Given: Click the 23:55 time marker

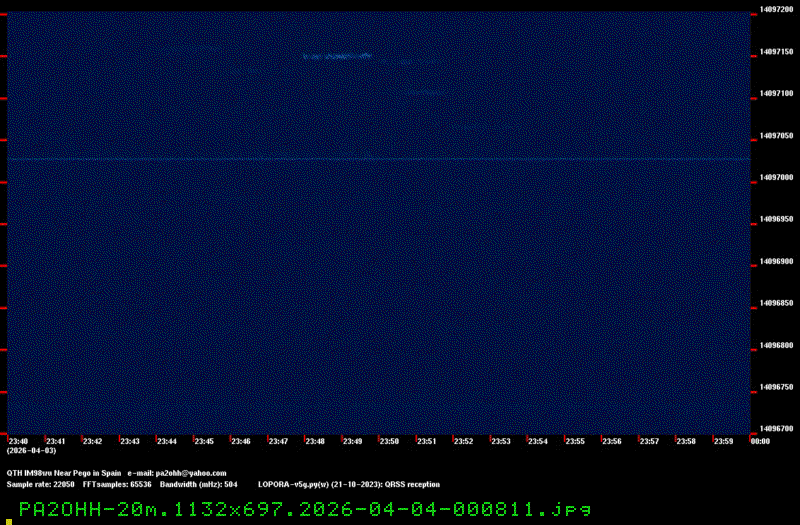Looking at the screenshot, I should point(574,441).
